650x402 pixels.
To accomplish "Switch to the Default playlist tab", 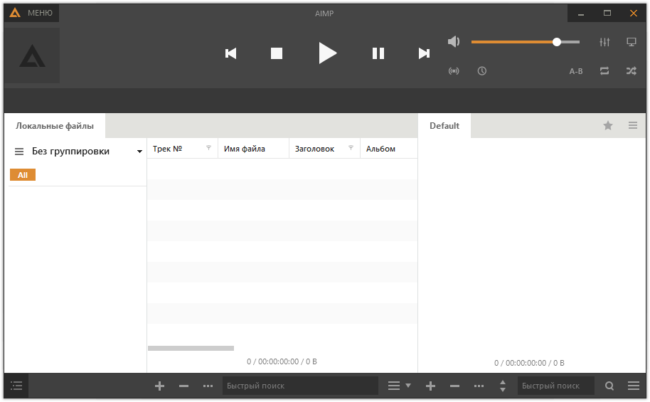I will [x=444, y=126].
